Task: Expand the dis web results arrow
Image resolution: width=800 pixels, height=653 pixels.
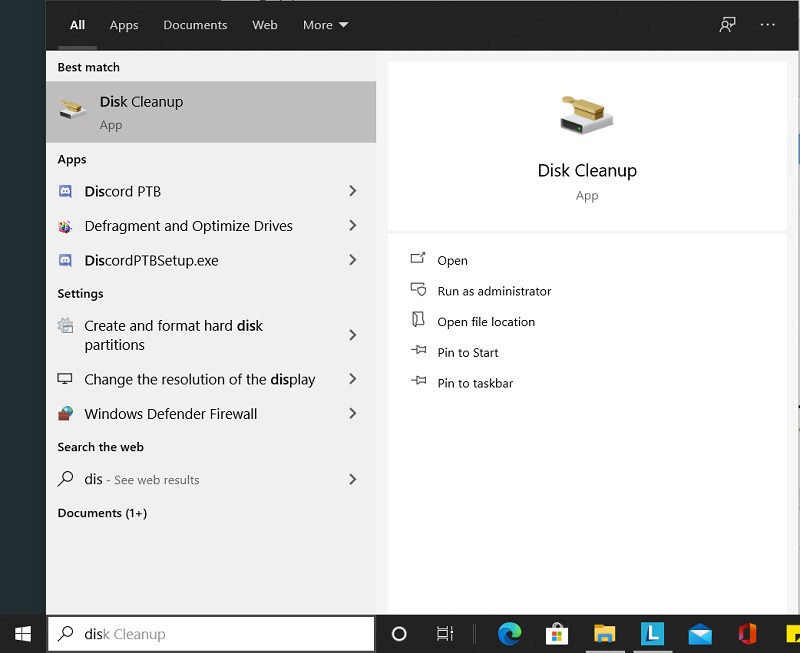Action: (353, 479)
